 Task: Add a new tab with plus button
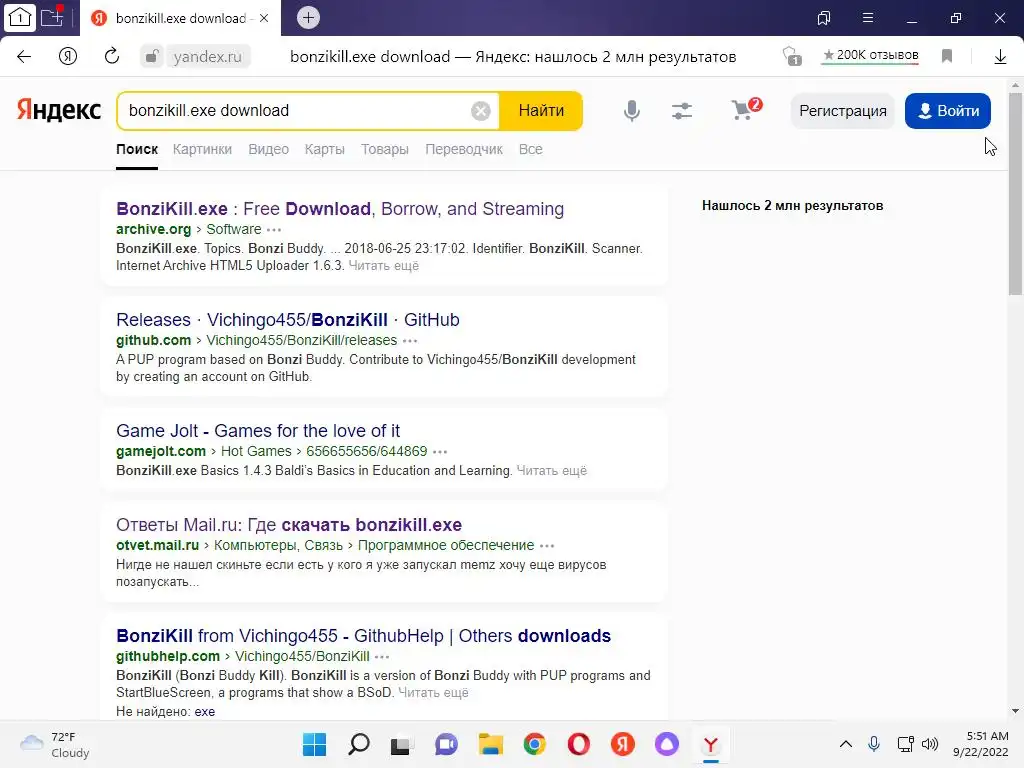click(x=308, y=18)
